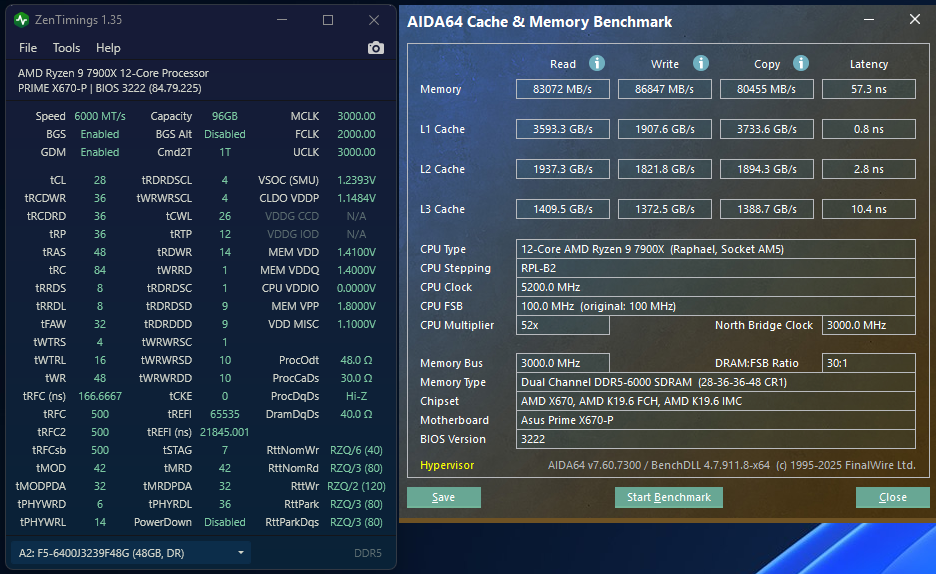The width and height of the screenshot is (936, 574).
Task: Click the Memory Latency 57.3 ns field
Action: click(869, 89)
